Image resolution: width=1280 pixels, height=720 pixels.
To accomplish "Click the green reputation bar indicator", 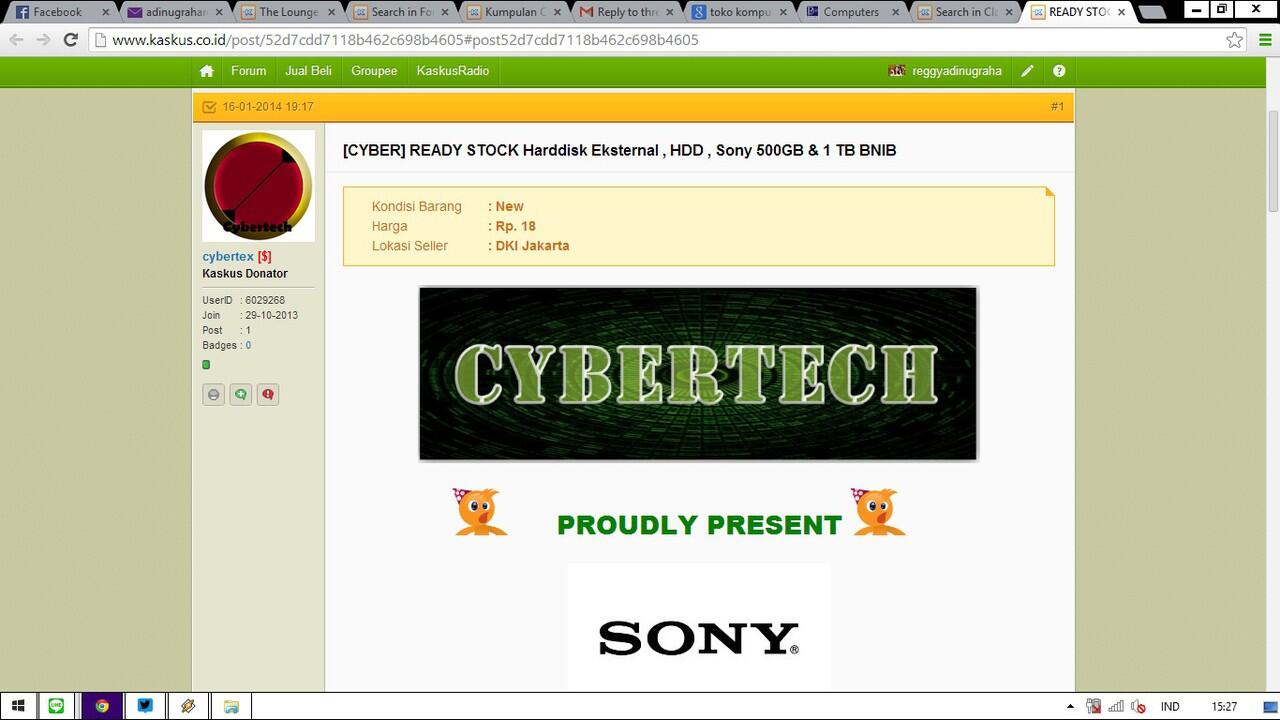I will 206,365.
